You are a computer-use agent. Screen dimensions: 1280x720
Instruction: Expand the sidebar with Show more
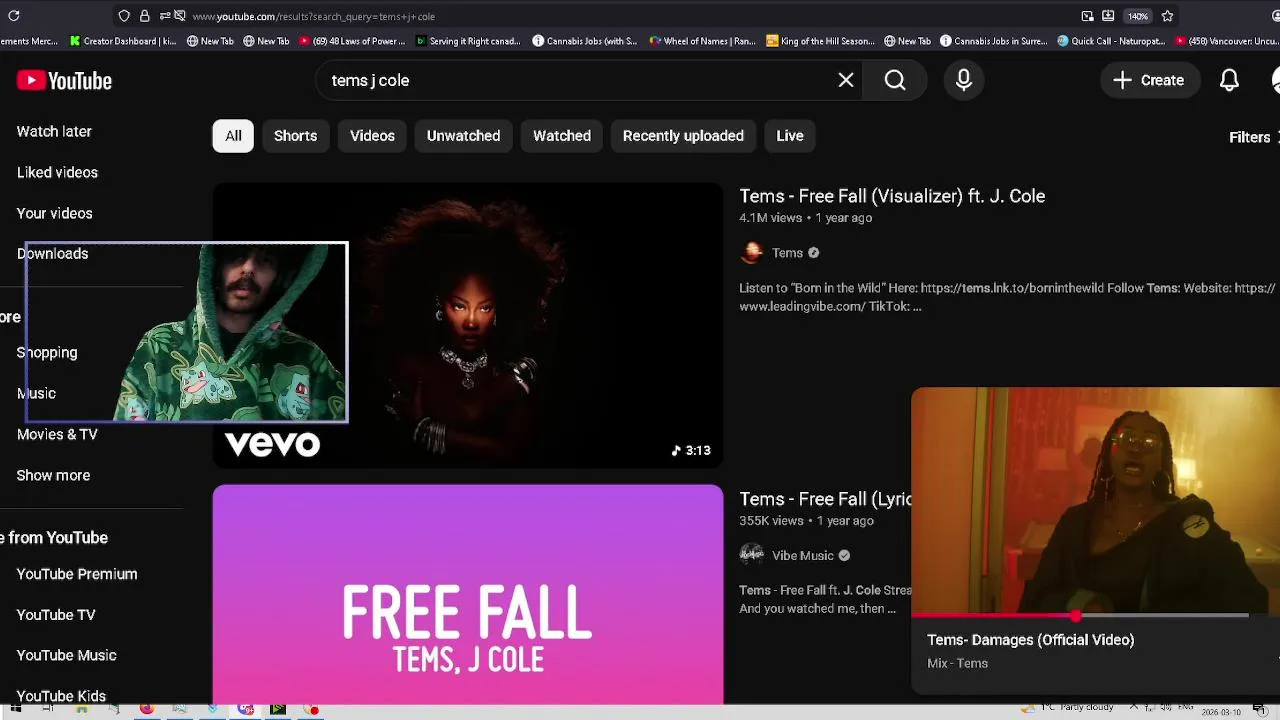click(53, 475)
